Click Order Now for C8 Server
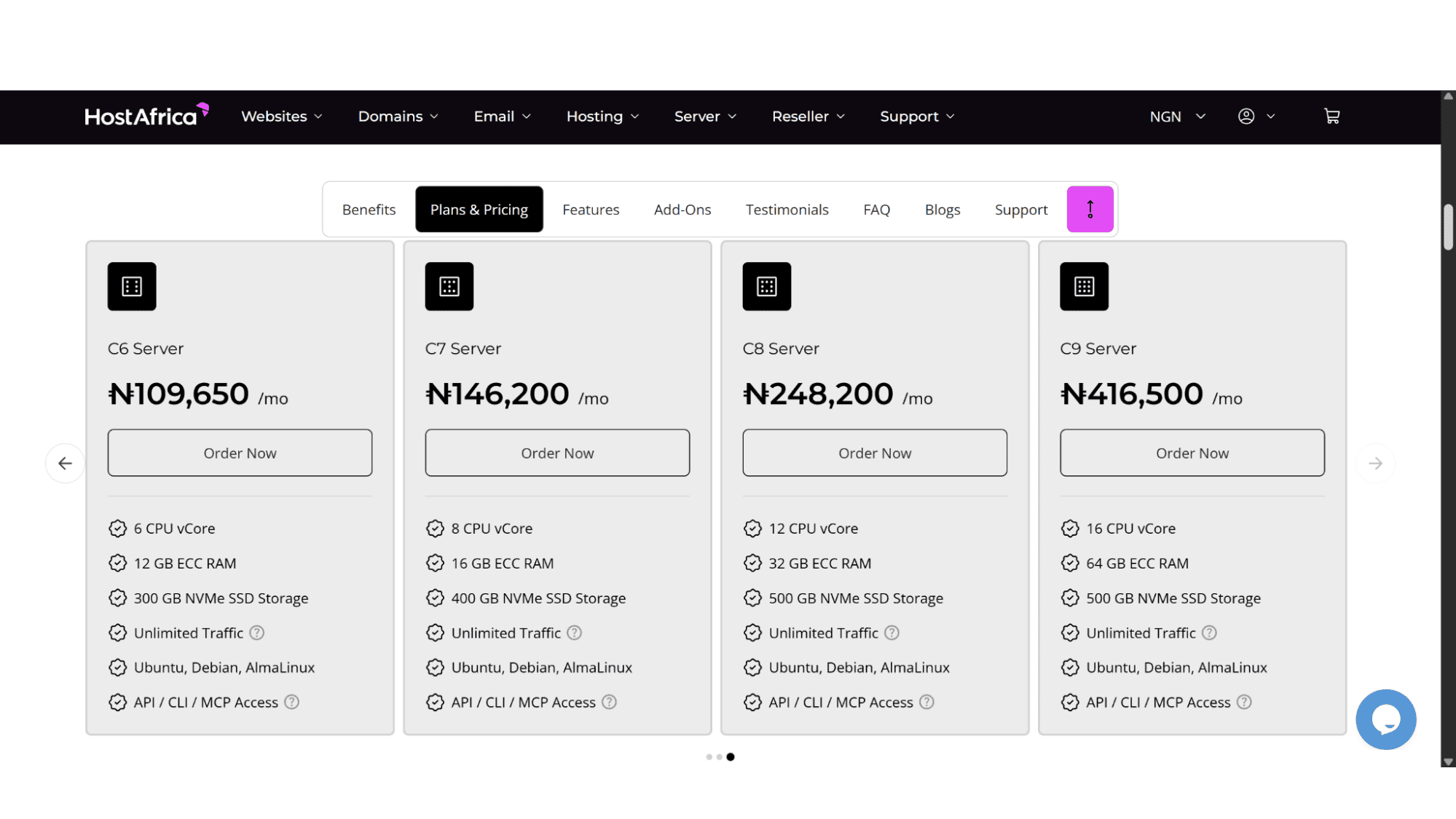The height and width of the screenshot is (819, 1456). click(875, 453)
